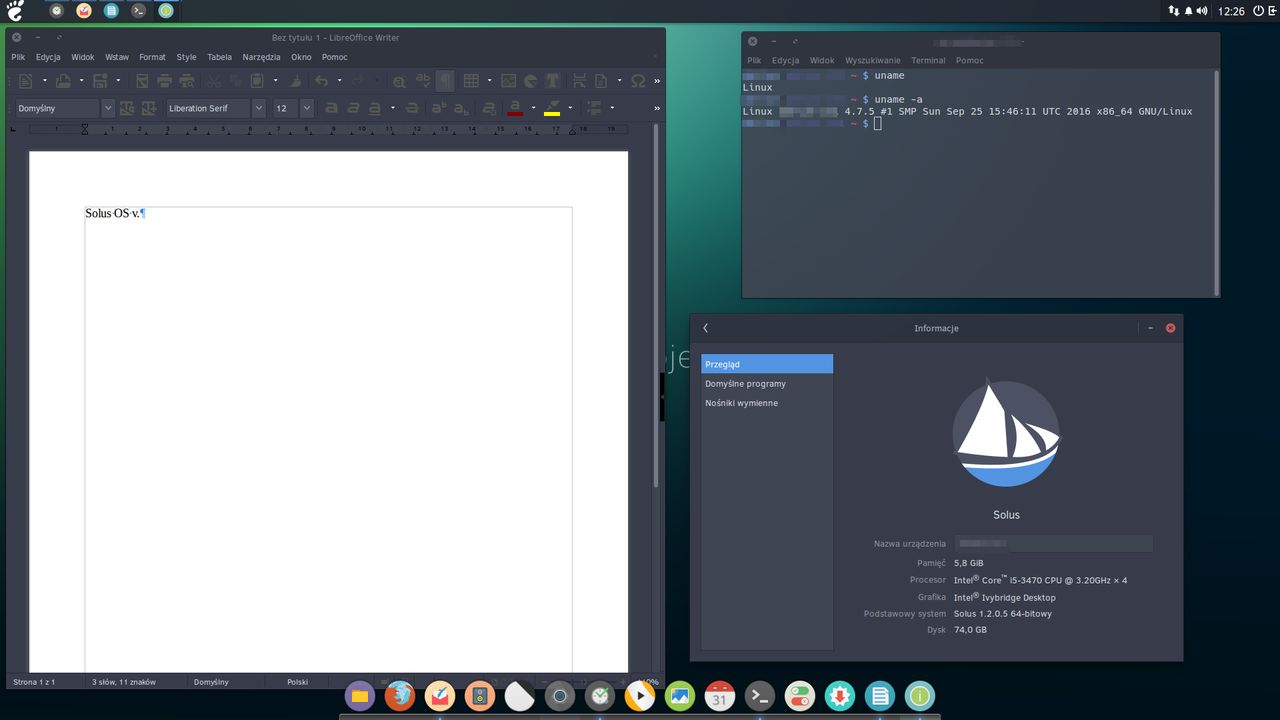1280x720 pixels.
Task: Click the Update Style icon
Action: [x=127, y=108]
